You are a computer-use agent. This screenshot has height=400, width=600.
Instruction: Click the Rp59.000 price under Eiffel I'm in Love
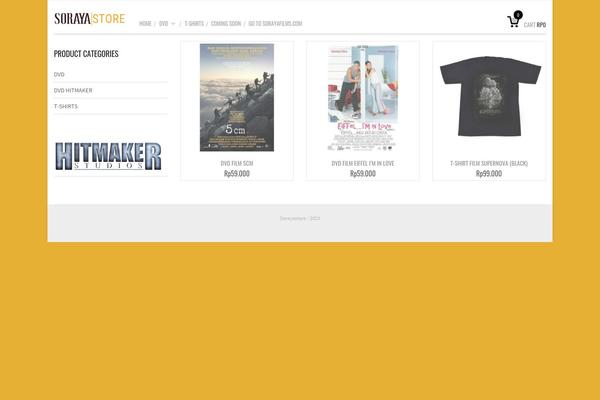(363, 174)
